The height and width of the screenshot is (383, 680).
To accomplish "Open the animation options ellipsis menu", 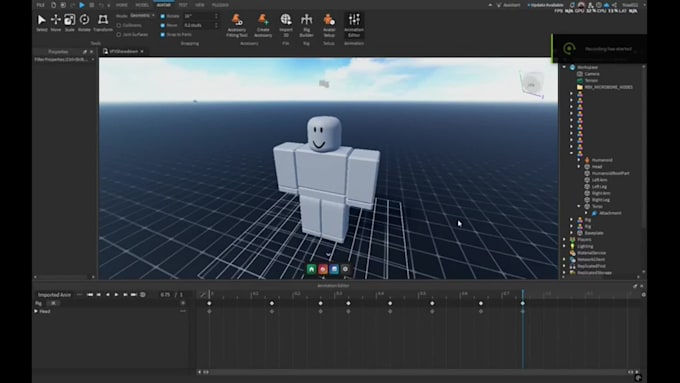I will (x=79, y=295).
